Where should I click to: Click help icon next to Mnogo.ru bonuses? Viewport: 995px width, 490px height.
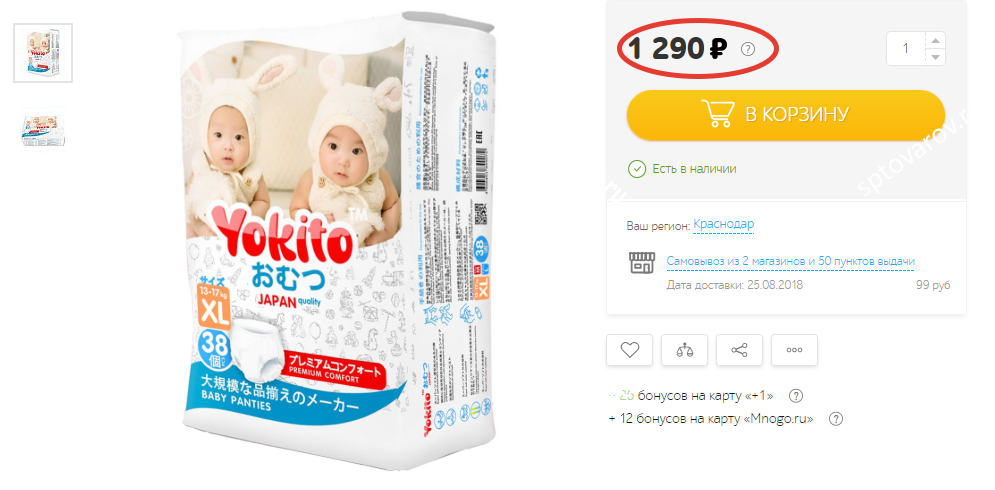(836, 419)
